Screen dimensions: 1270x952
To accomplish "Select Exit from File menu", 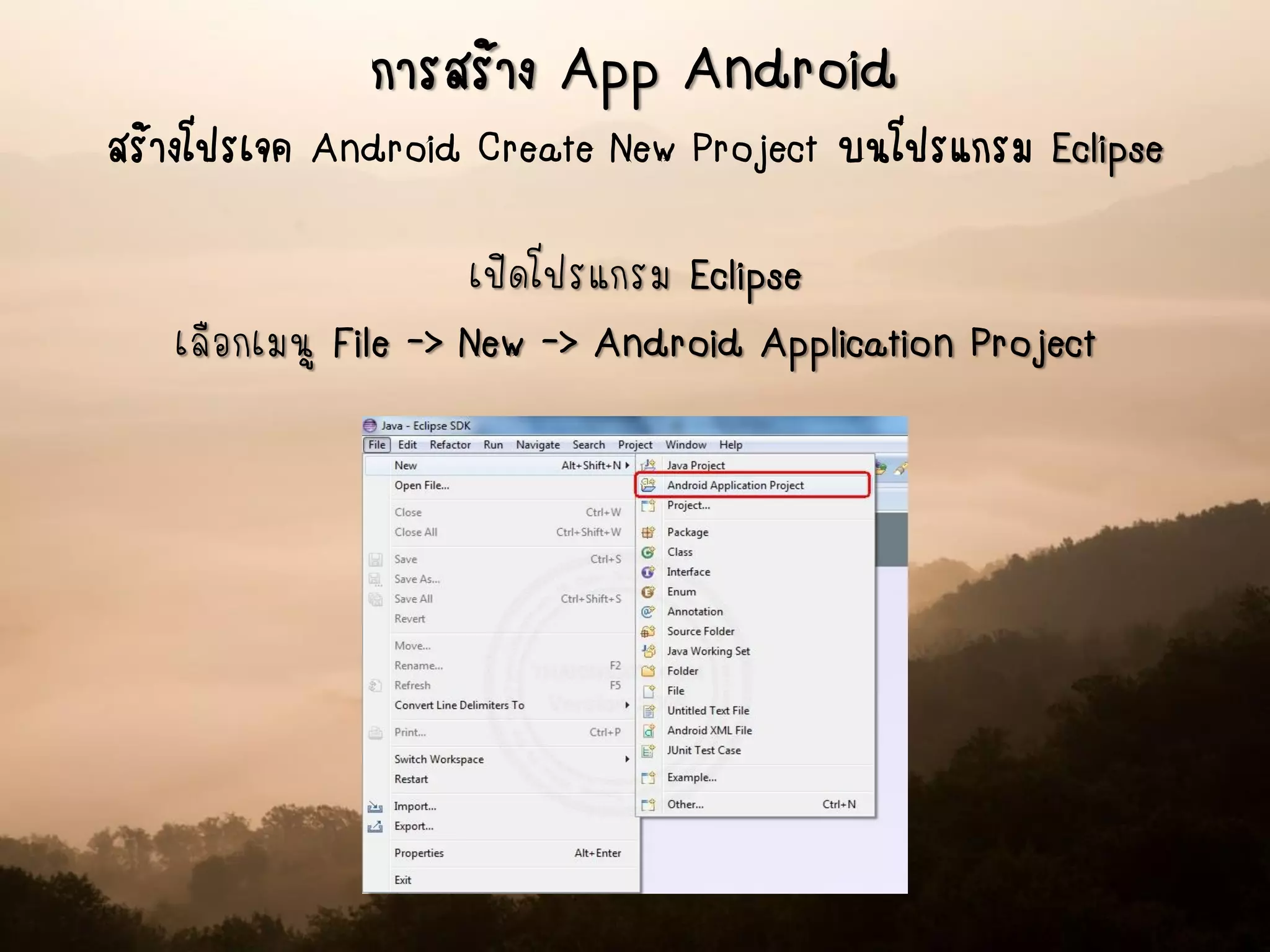I will (x=501, y=880).
